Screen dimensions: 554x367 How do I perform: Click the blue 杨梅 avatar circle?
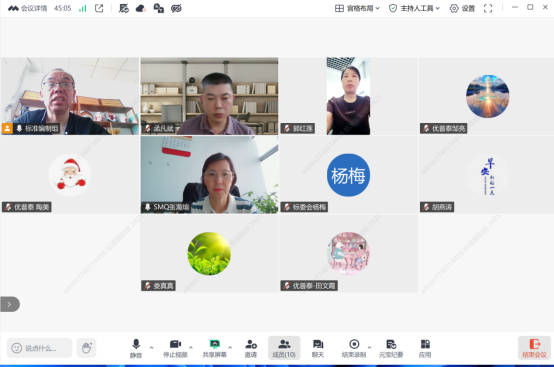click(348, 175)
